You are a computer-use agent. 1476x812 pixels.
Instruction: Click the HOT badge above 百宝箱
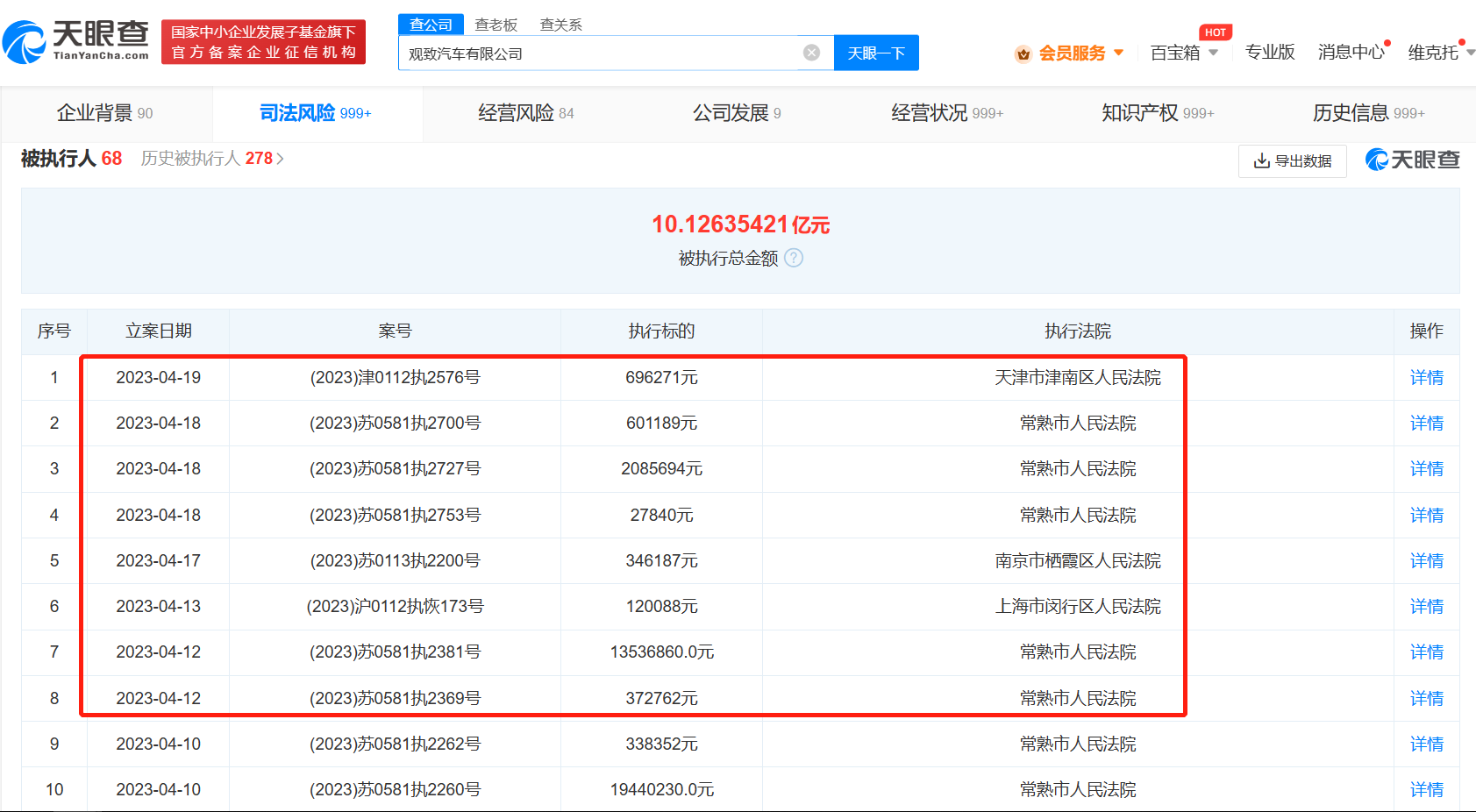pos(1216,32)
